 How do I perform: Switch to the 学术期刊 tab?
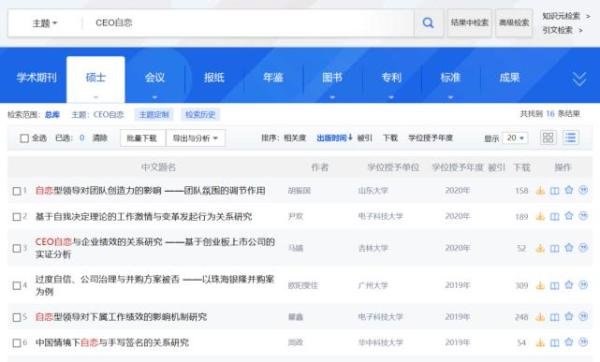(36, 78)
